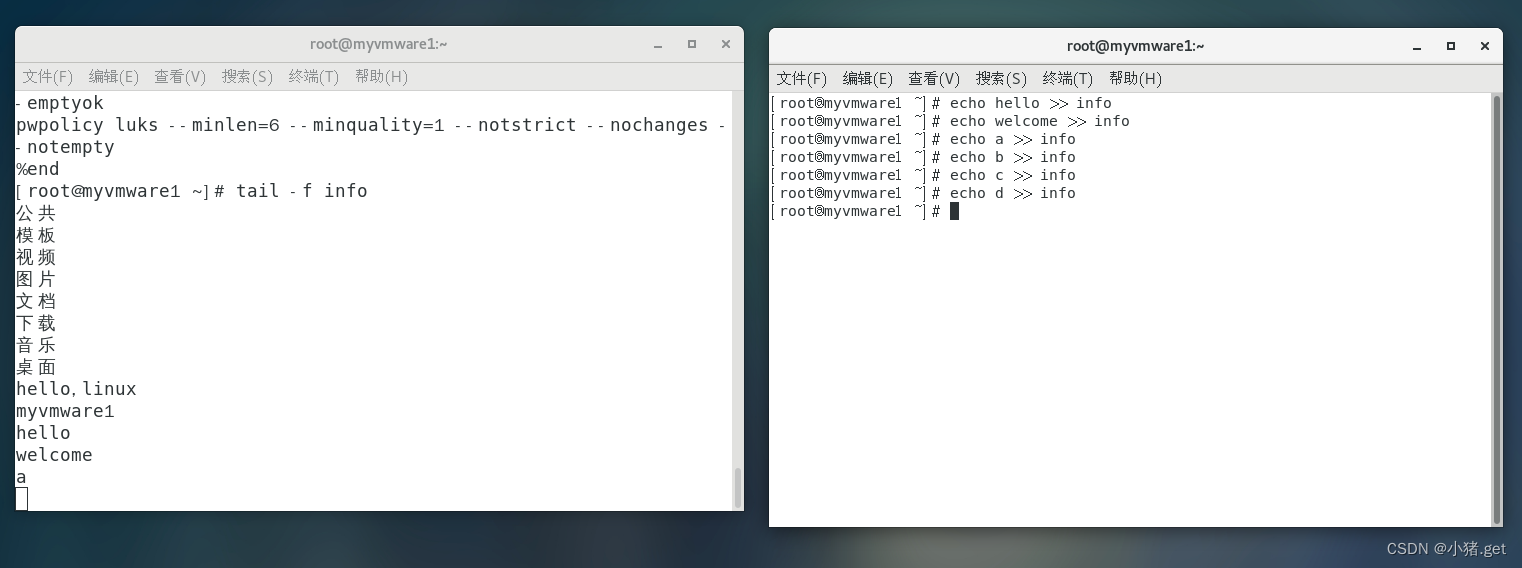The image size is (1522, 568).
Task: Click the 'notempty' line in left terminal
Action: [66, 147]
